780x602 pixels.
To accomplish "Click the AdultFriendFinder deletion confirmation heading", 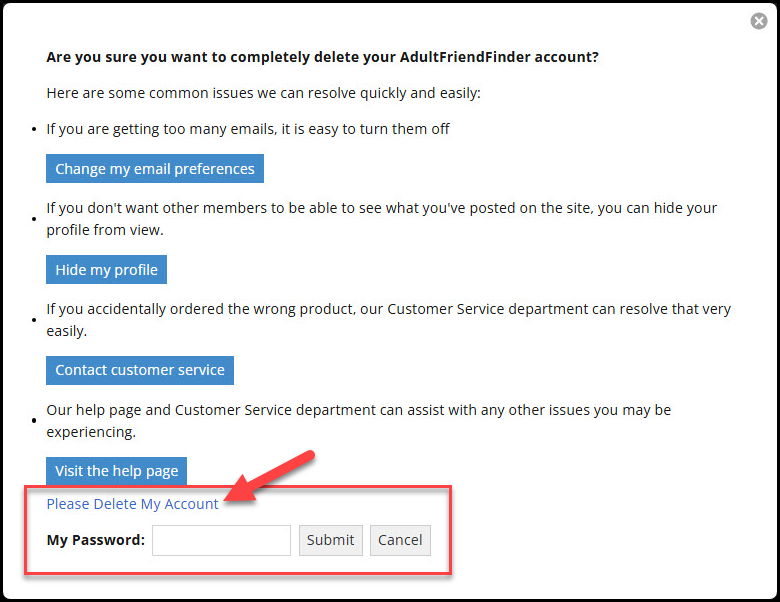I will tap(322, 57).
